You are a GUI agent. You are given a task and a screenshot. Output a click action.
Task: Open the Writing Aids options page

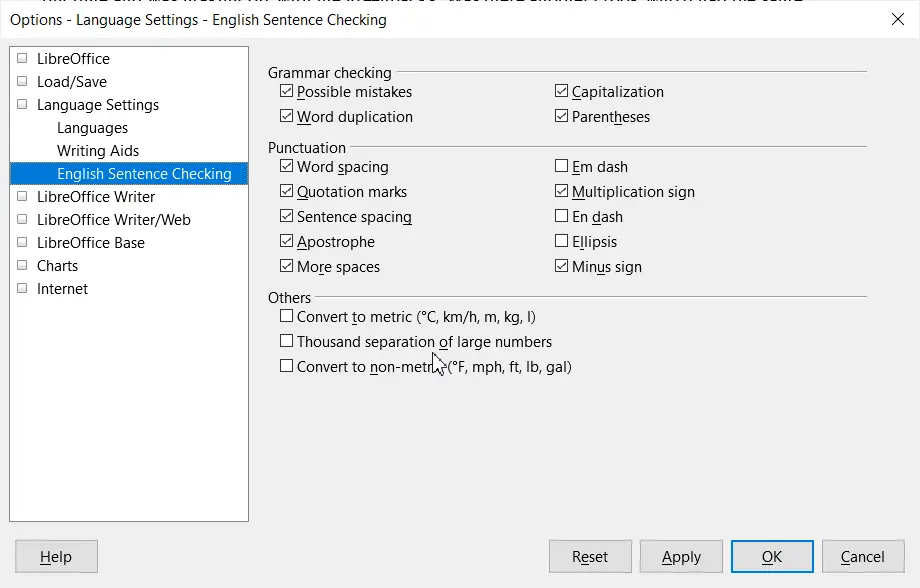point(98,151)
